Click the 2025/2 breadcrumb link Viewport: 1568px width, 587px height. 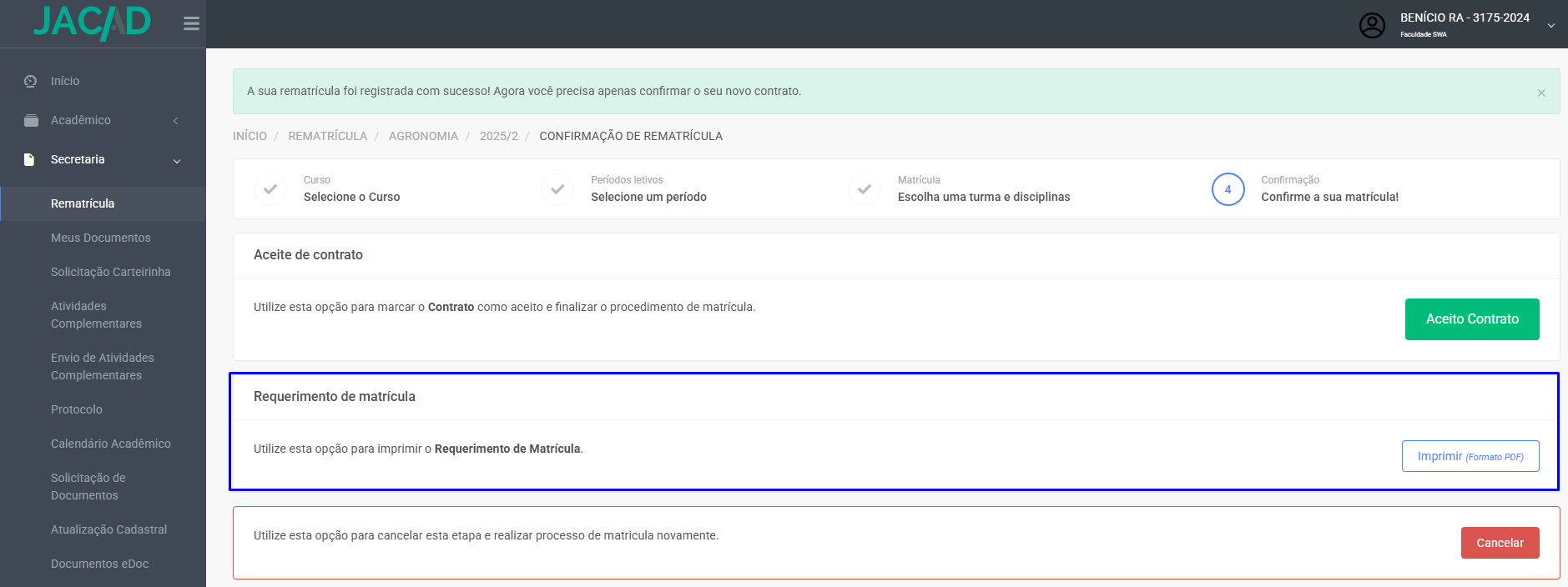[x=499, y=136]
